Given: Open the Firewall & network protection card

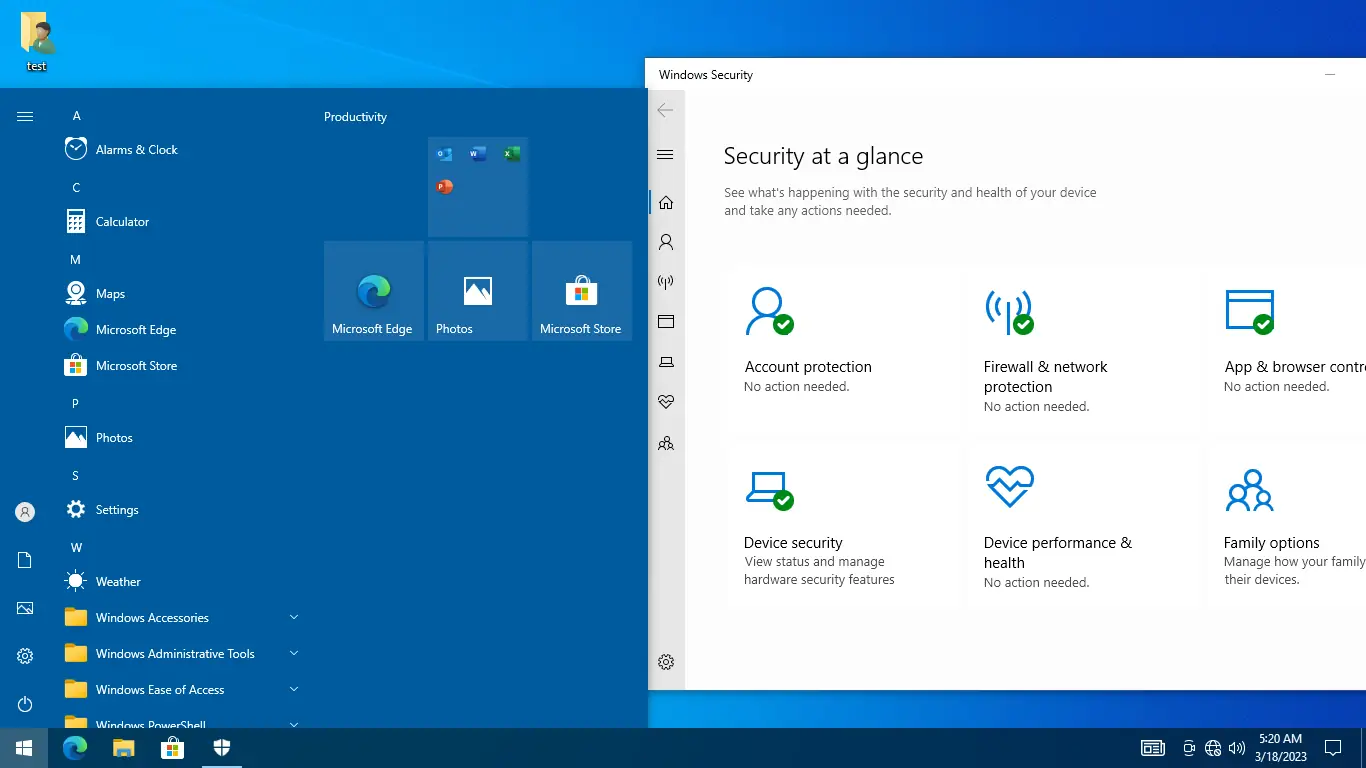Looking at the screenshot, I should [1083, 350].
